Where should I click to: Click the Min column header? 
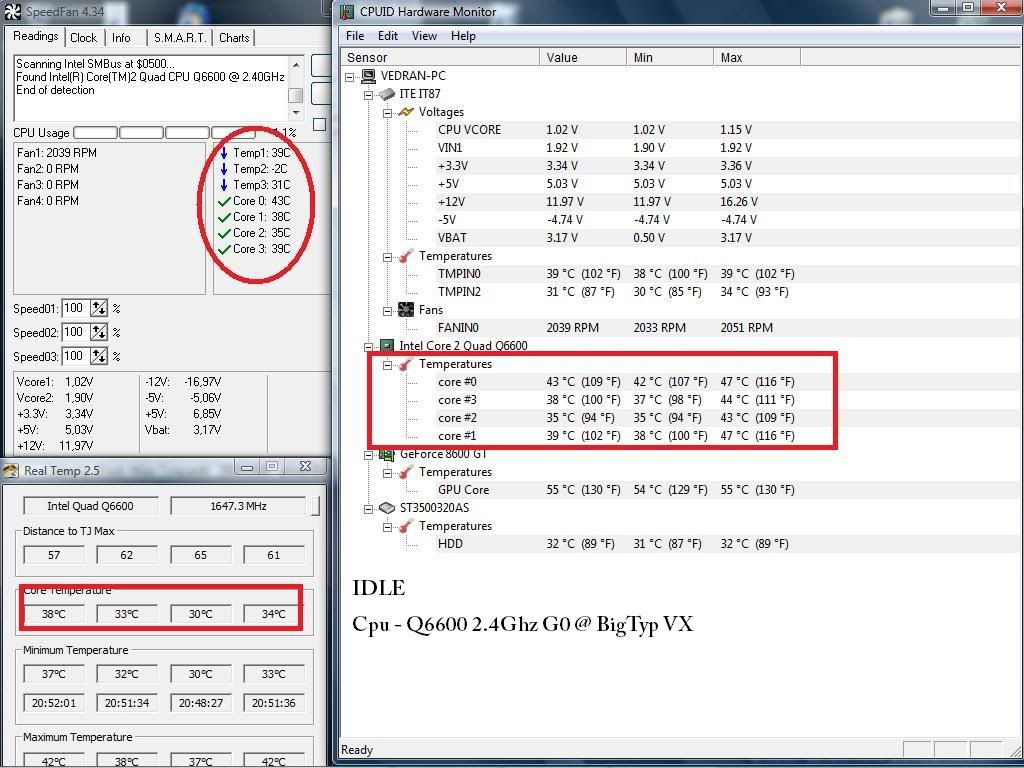[x=670, y=57]
